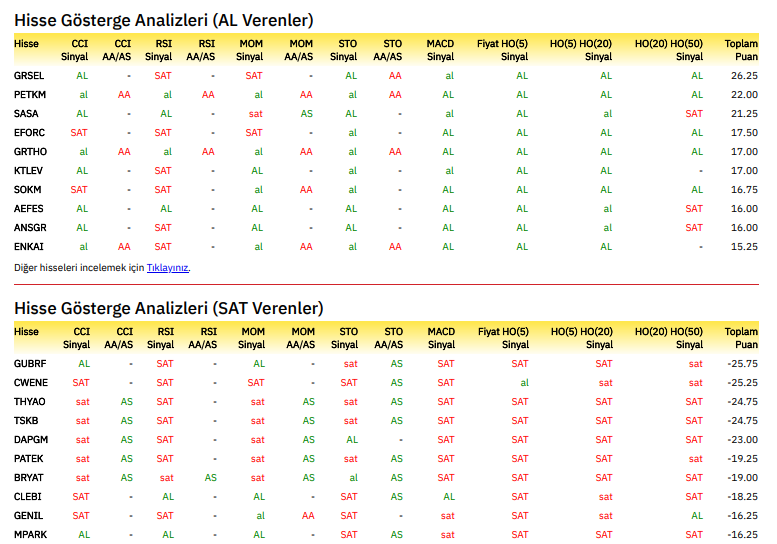Click SOKM total score 16.75
This screenshot has width=777, height=544.
point(744,190)
